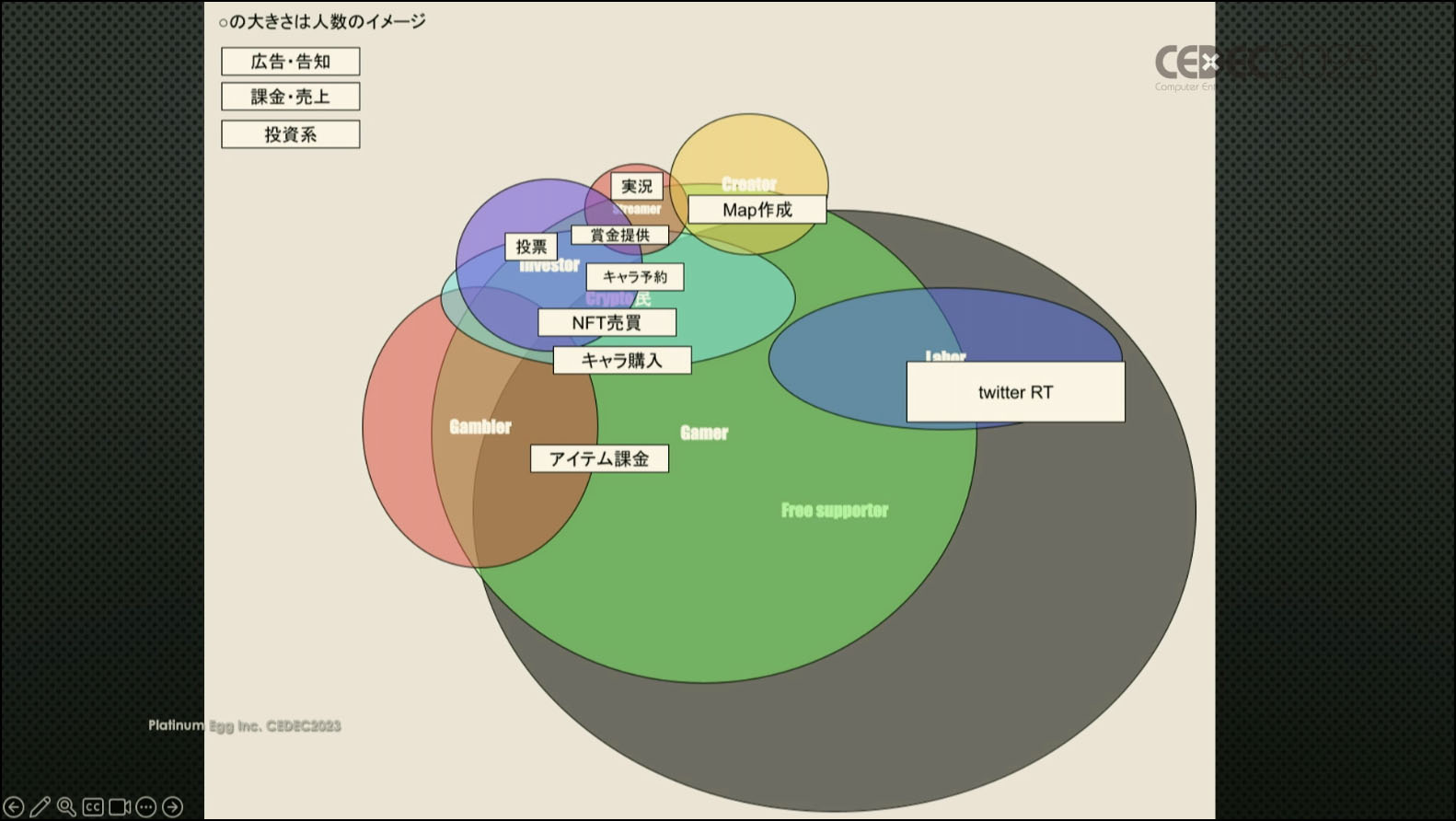
Task: Select the キャラ予約 label
Action: 634,277
